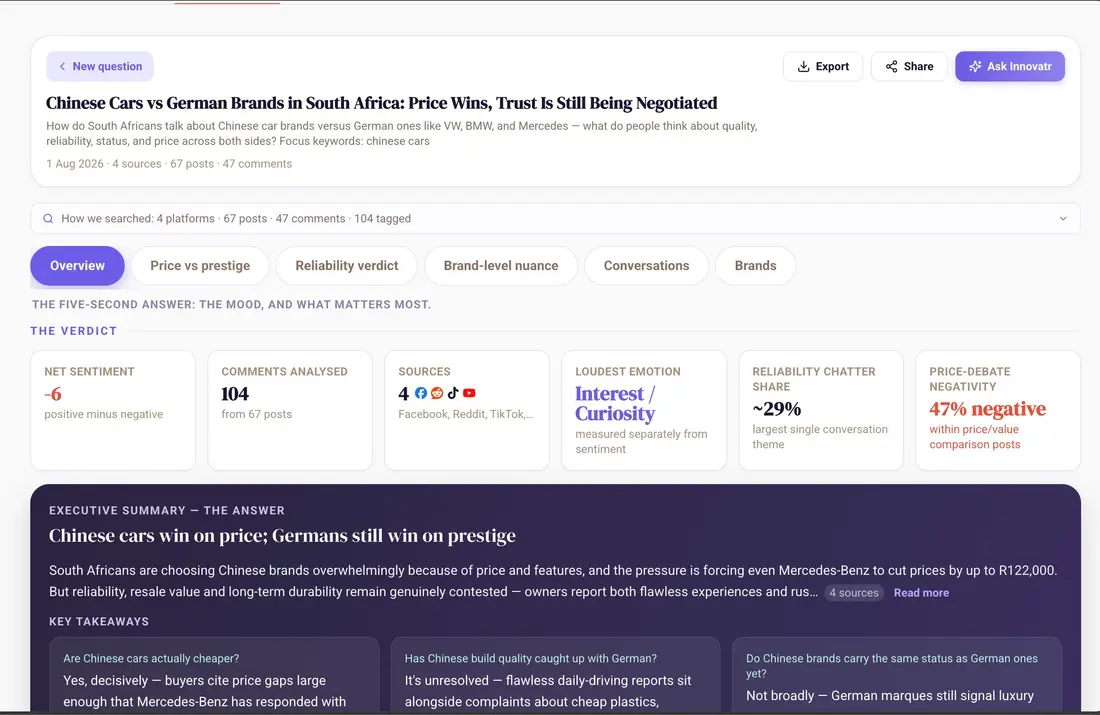Screen dimensions: 1100x715
Task: Click the report title about Chinese Cars
Action: pos(382,103)
